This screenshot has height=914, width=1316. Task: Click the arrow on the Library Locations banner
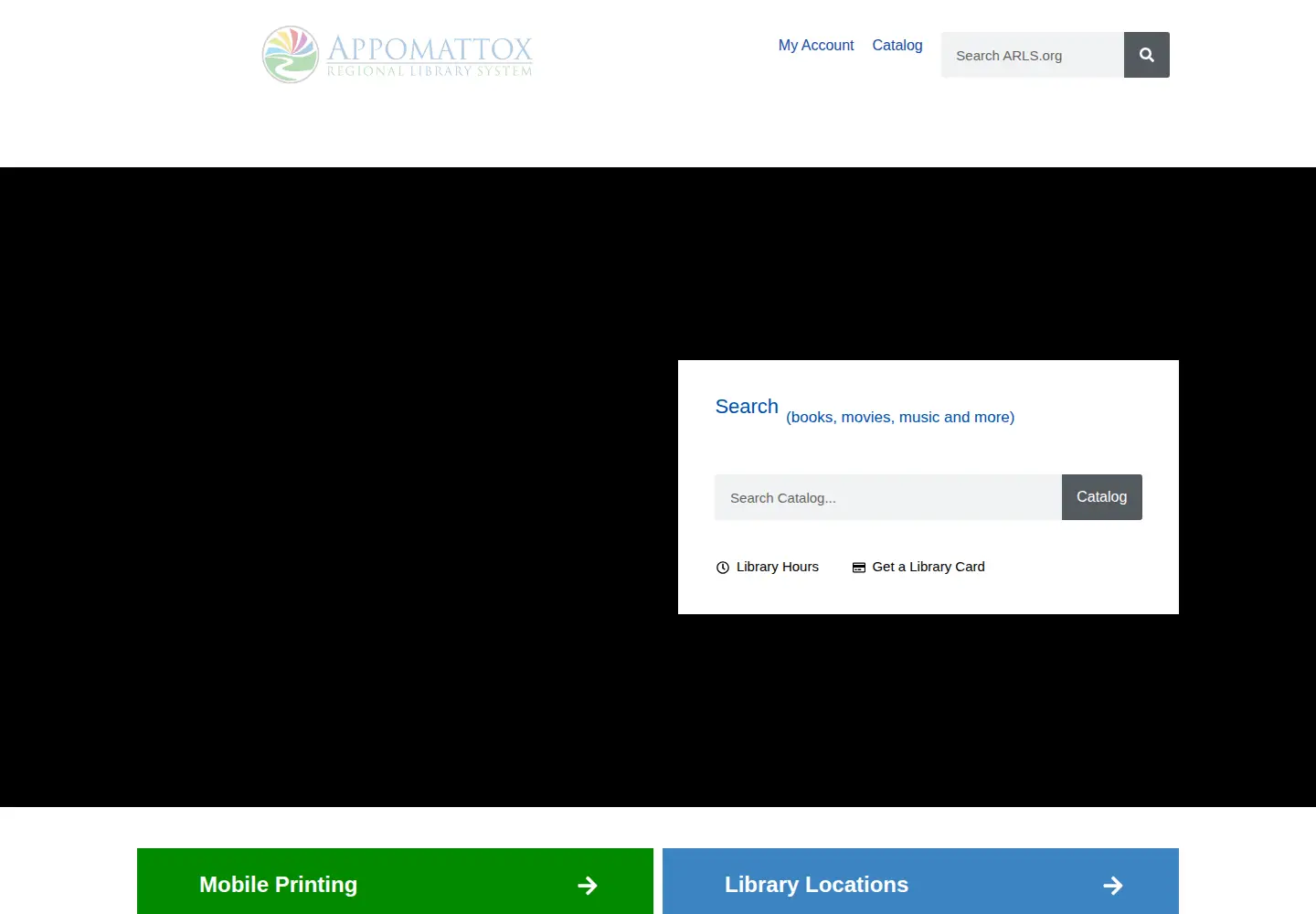(1113, 885)
